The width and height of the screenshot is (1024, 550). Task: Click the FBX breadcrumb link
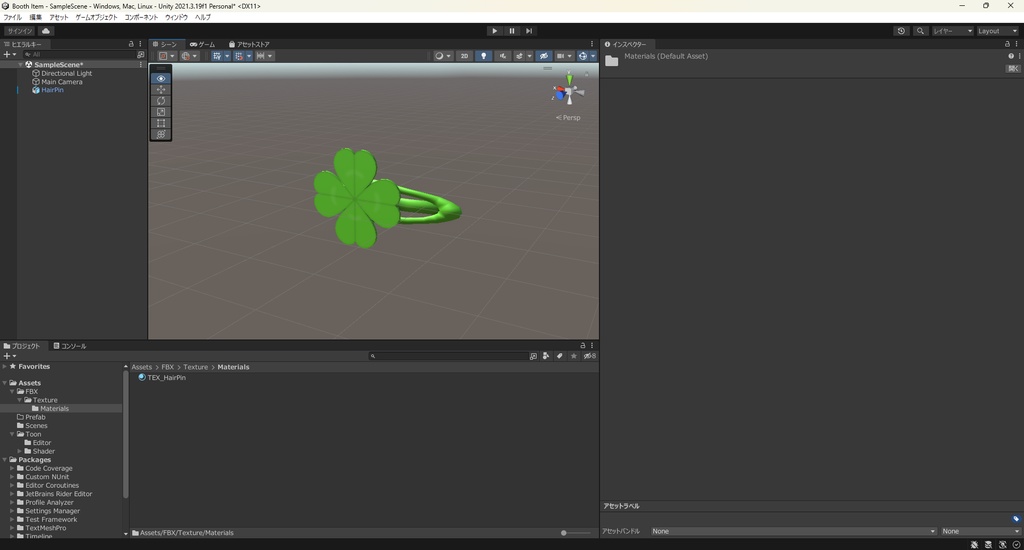pos(168,367)
